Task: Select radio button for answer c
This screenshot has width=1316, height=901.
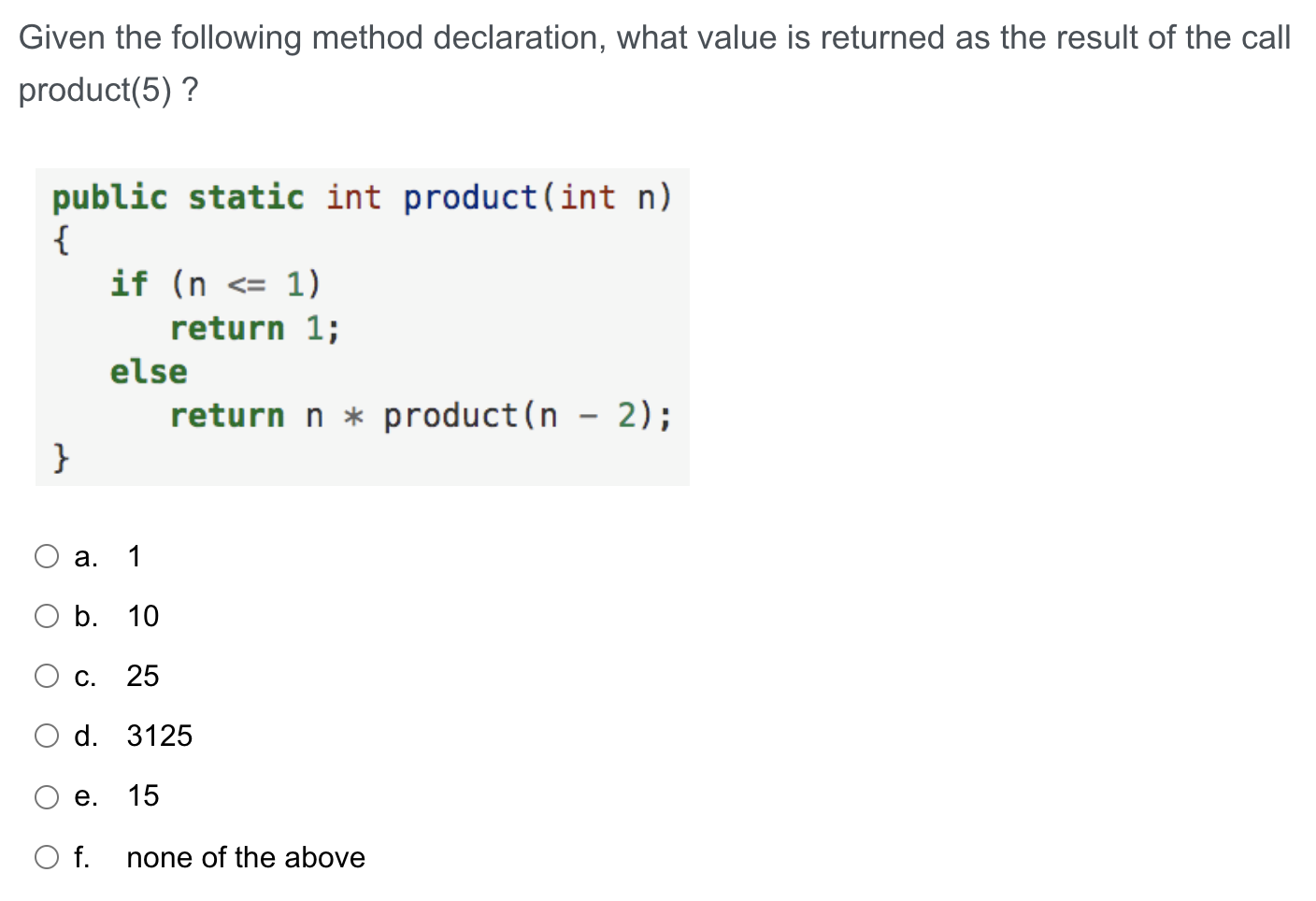Action: 45,675
